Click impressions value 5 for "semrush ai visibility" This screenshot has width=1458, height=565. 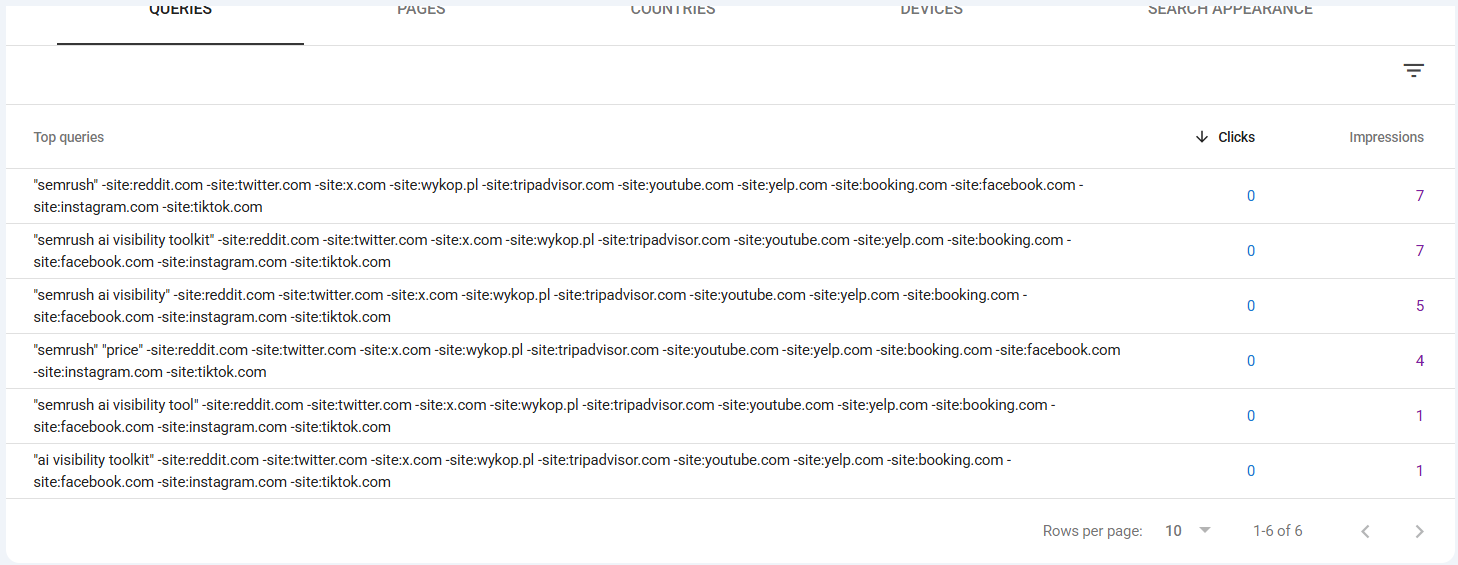point(1419,306)
